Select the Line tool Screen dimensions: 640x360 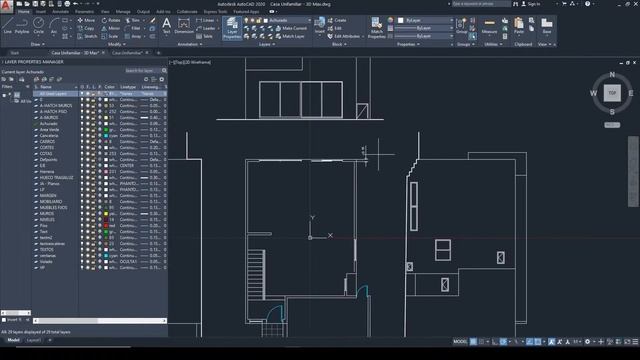point(7,26)
